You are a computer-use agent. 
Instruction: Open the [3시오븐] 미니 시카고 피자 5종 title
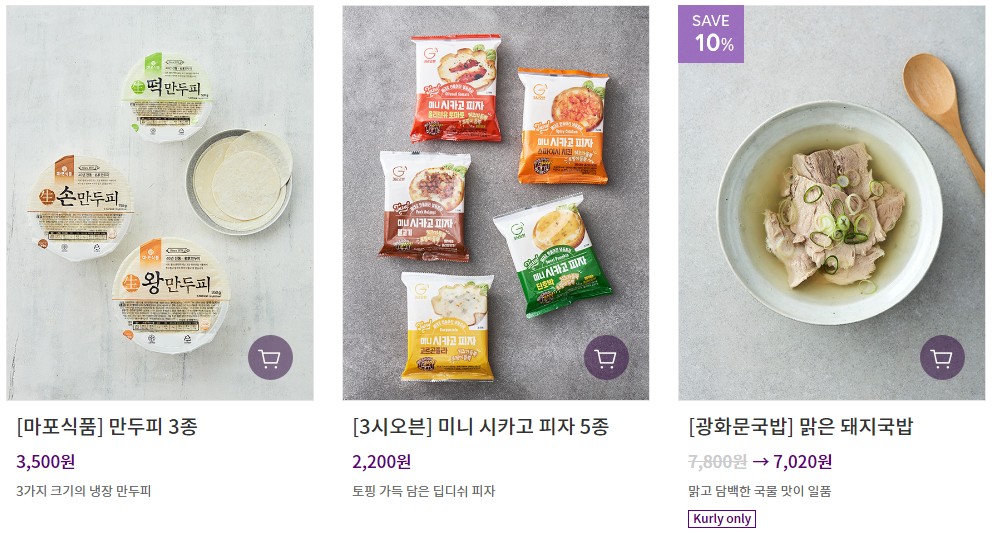tap(481, 426)
